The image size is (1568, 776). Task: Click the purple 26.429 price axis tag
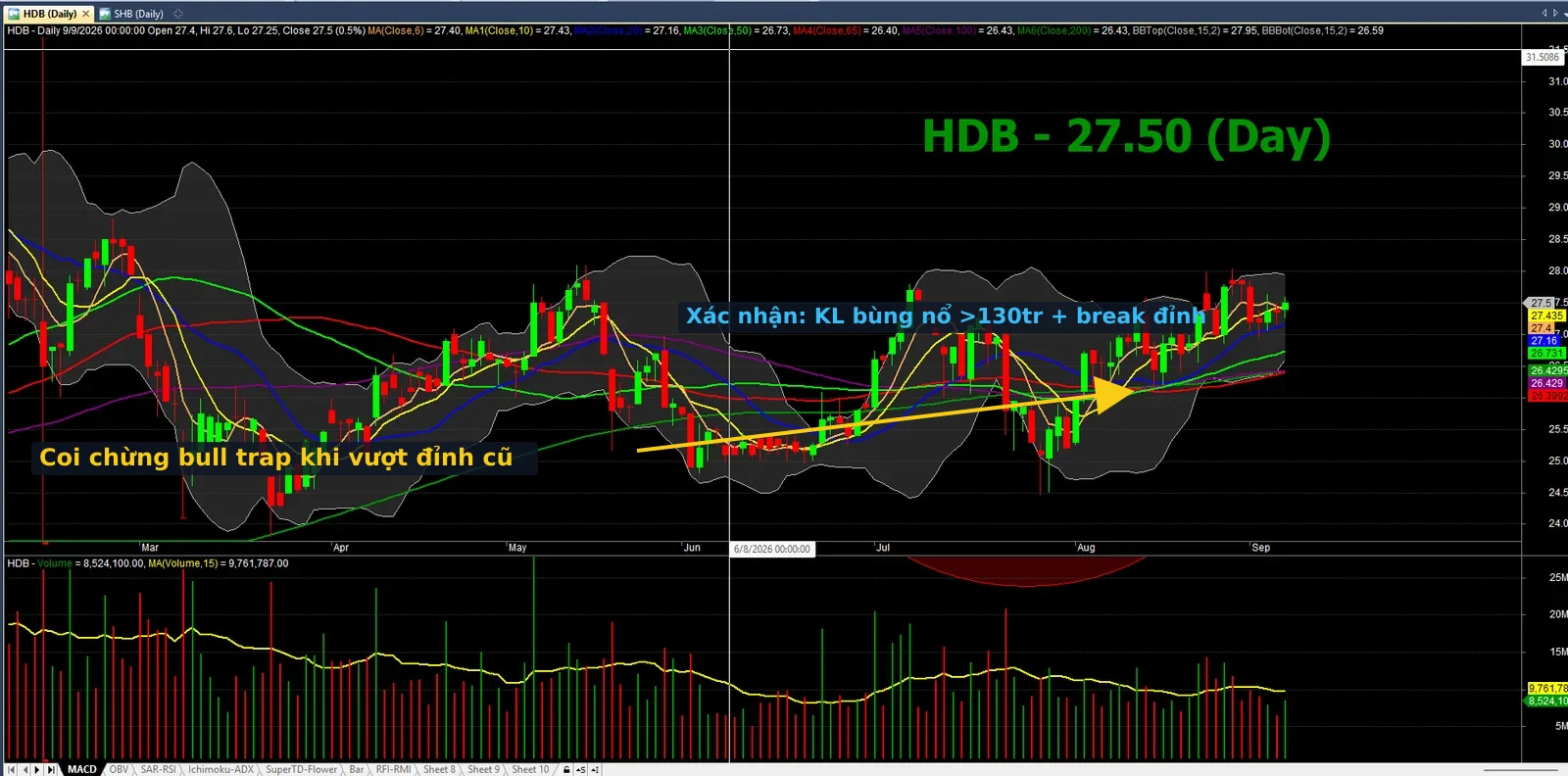coord(1548,383)
